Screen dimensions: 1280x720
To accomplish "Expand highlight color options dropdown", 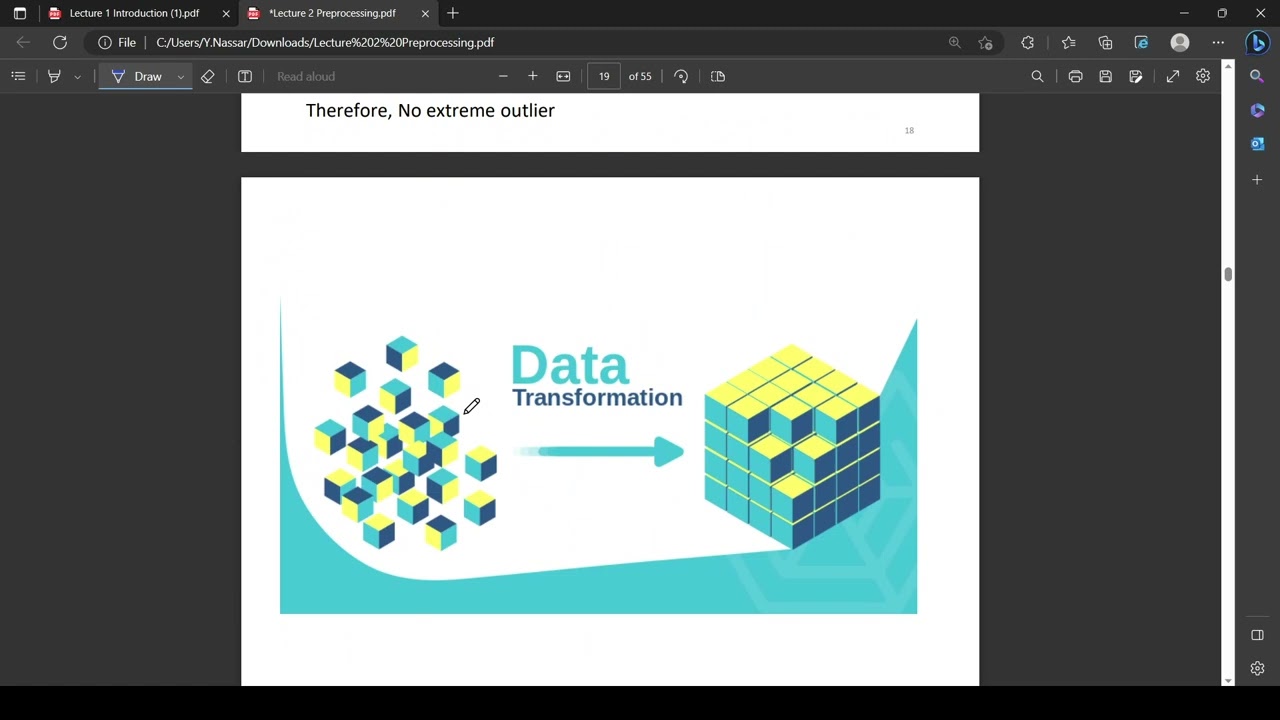I will [x=78, y=77].
